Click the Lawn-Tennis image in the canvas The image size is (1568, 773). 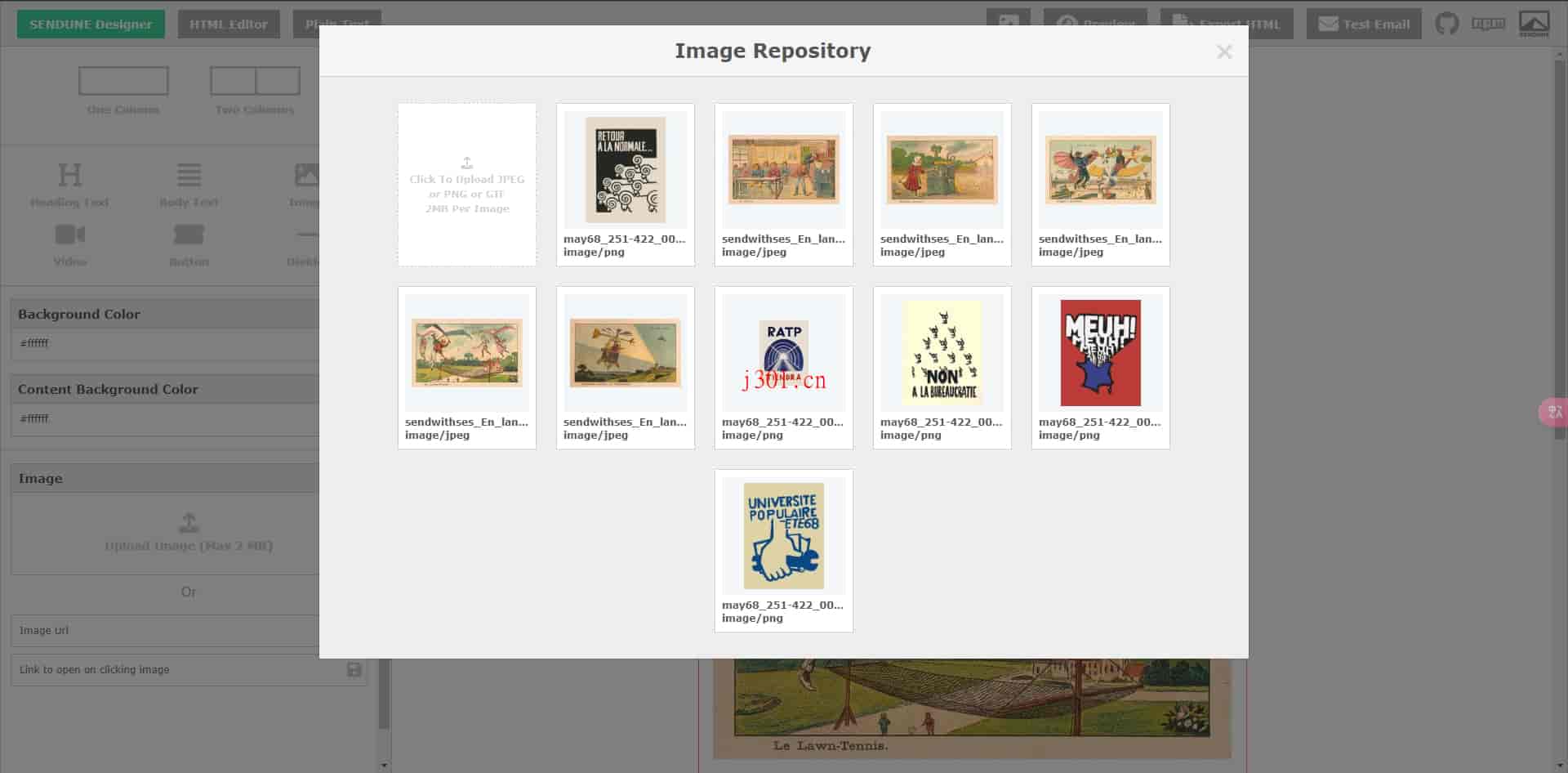[x=972, y=708]
